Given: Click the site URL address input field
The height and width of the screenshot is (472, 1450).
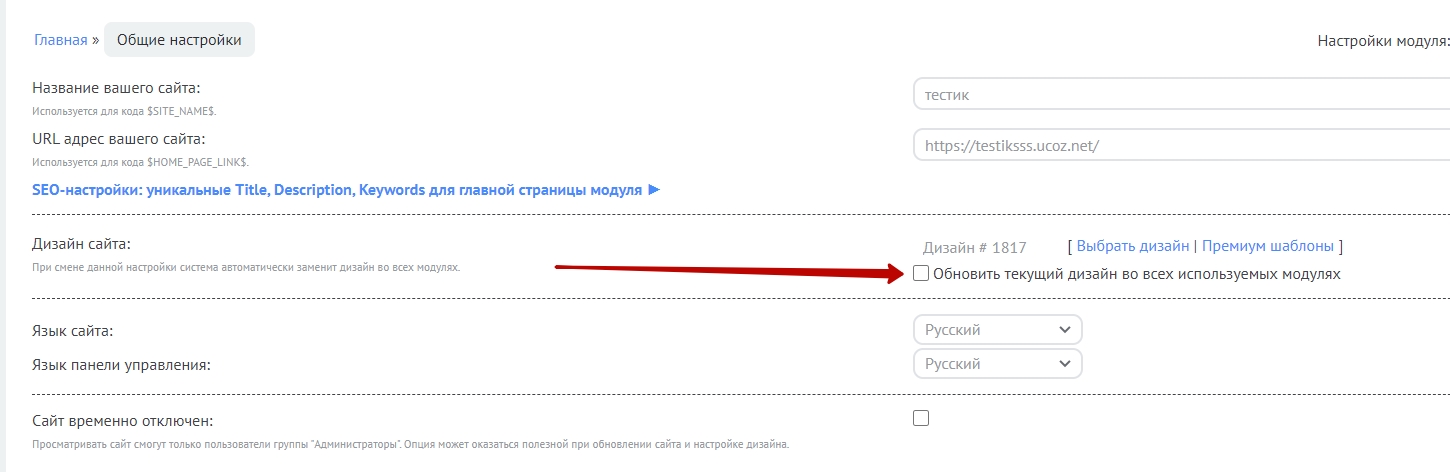Looking at the screenshot, I should 1180,145.
